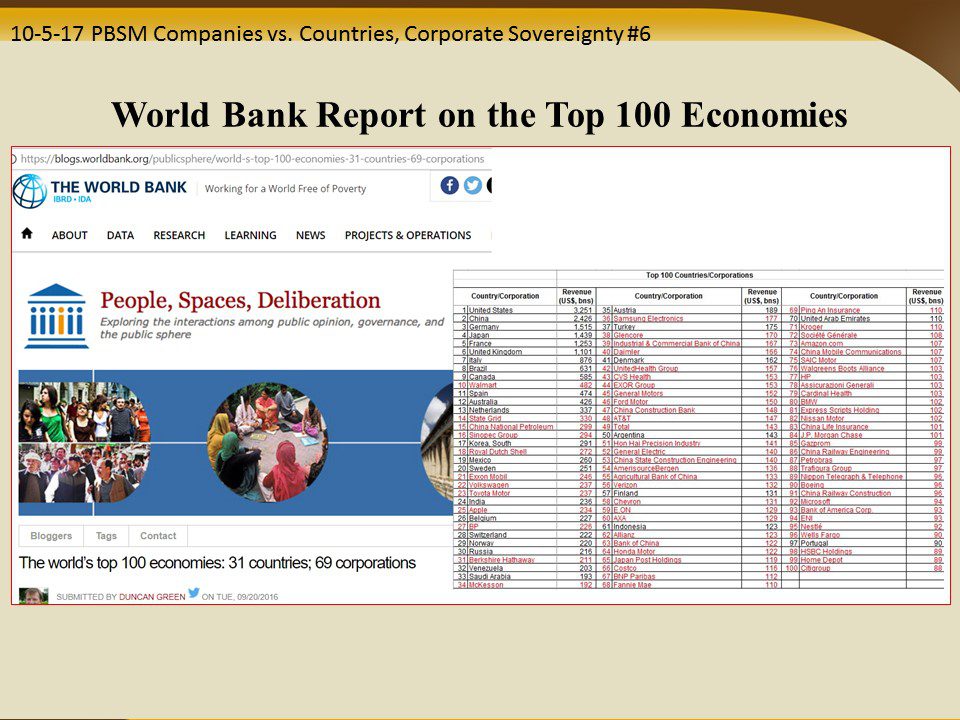Viewport: 960px width, 720px height.
Task: Click first 'Country/Corporation' column header
Action: coord(505,296)
